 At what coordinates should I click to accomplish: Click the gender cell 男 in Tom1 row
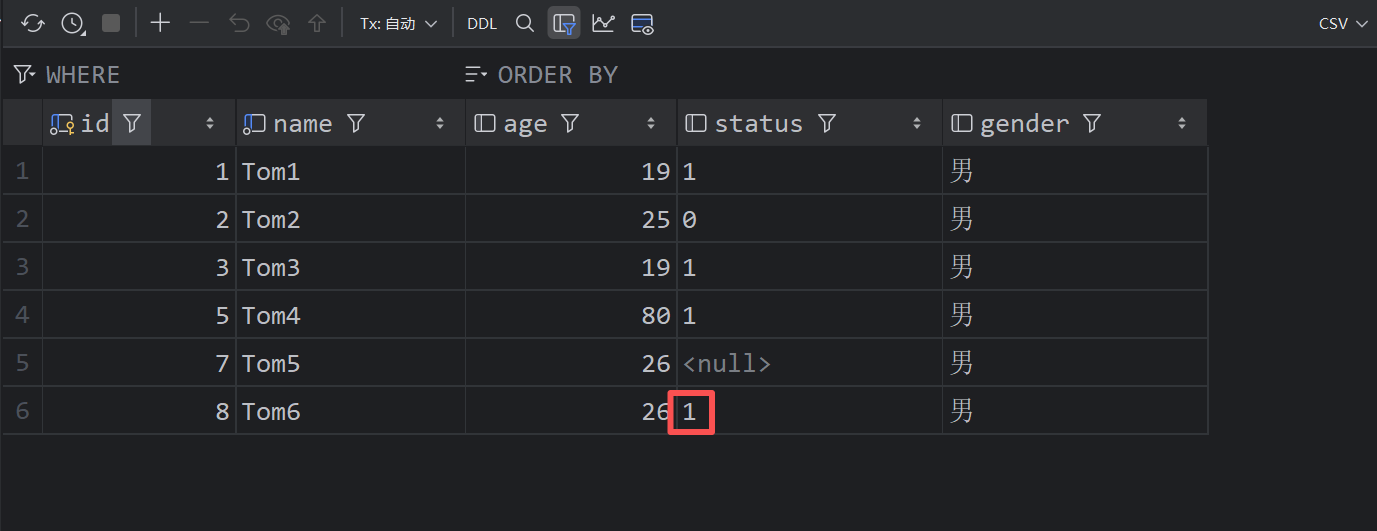(x=1075, y=171)
